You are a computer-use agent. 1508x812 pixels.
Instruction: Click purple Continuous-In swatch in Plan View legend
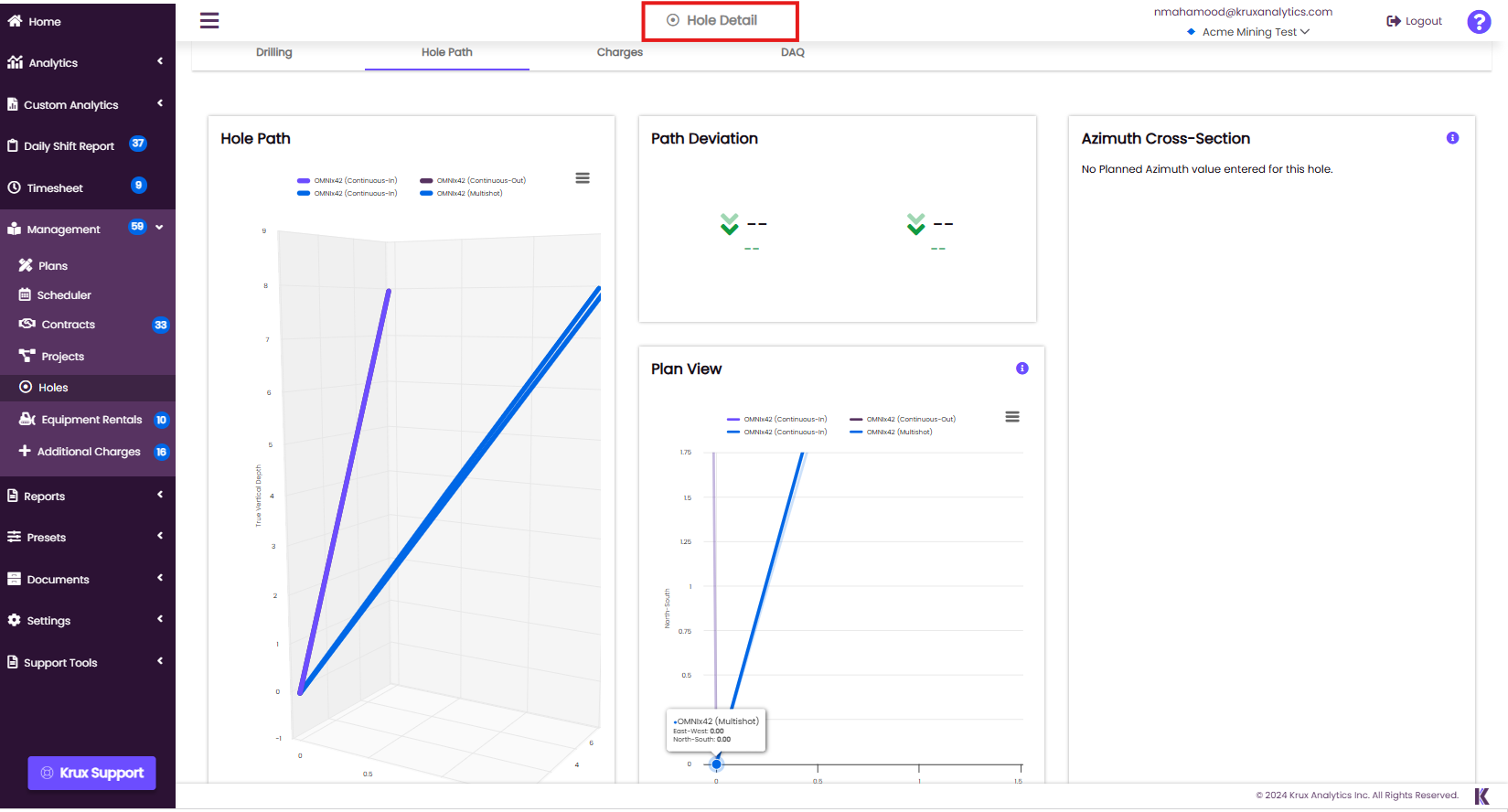pyautogui.click(x=733, y=420)
